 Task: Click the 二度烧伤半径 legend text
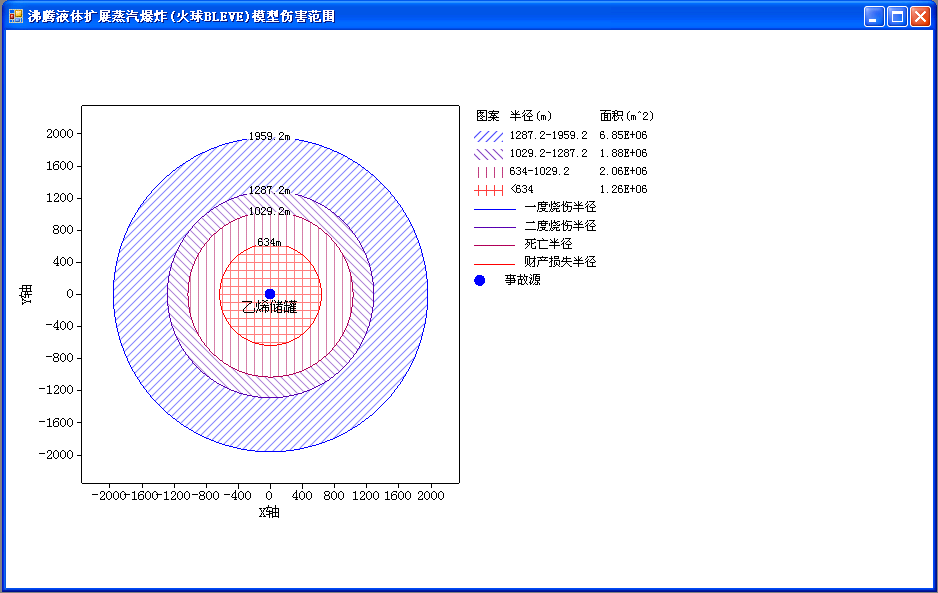click(561, 226)
